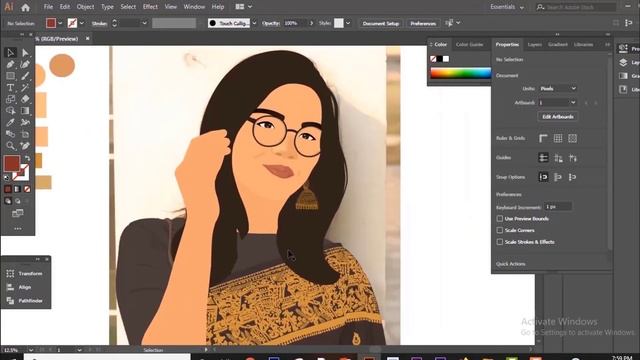
Task: Pick the Eyedropper tool
Action: [x=10, y=122]
